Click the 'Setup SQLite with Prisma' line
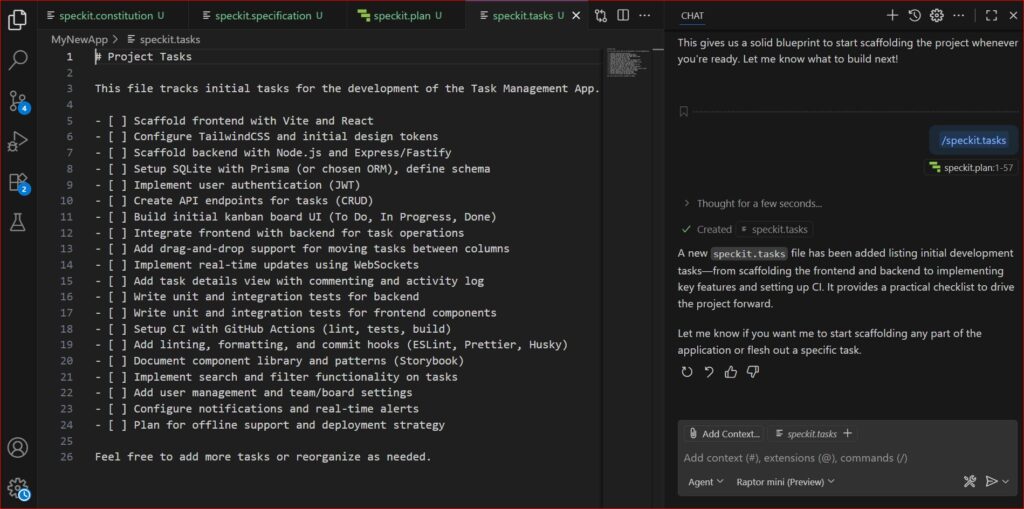Image resolution: width=1024 pixels, height=509 pixels. 292,169
